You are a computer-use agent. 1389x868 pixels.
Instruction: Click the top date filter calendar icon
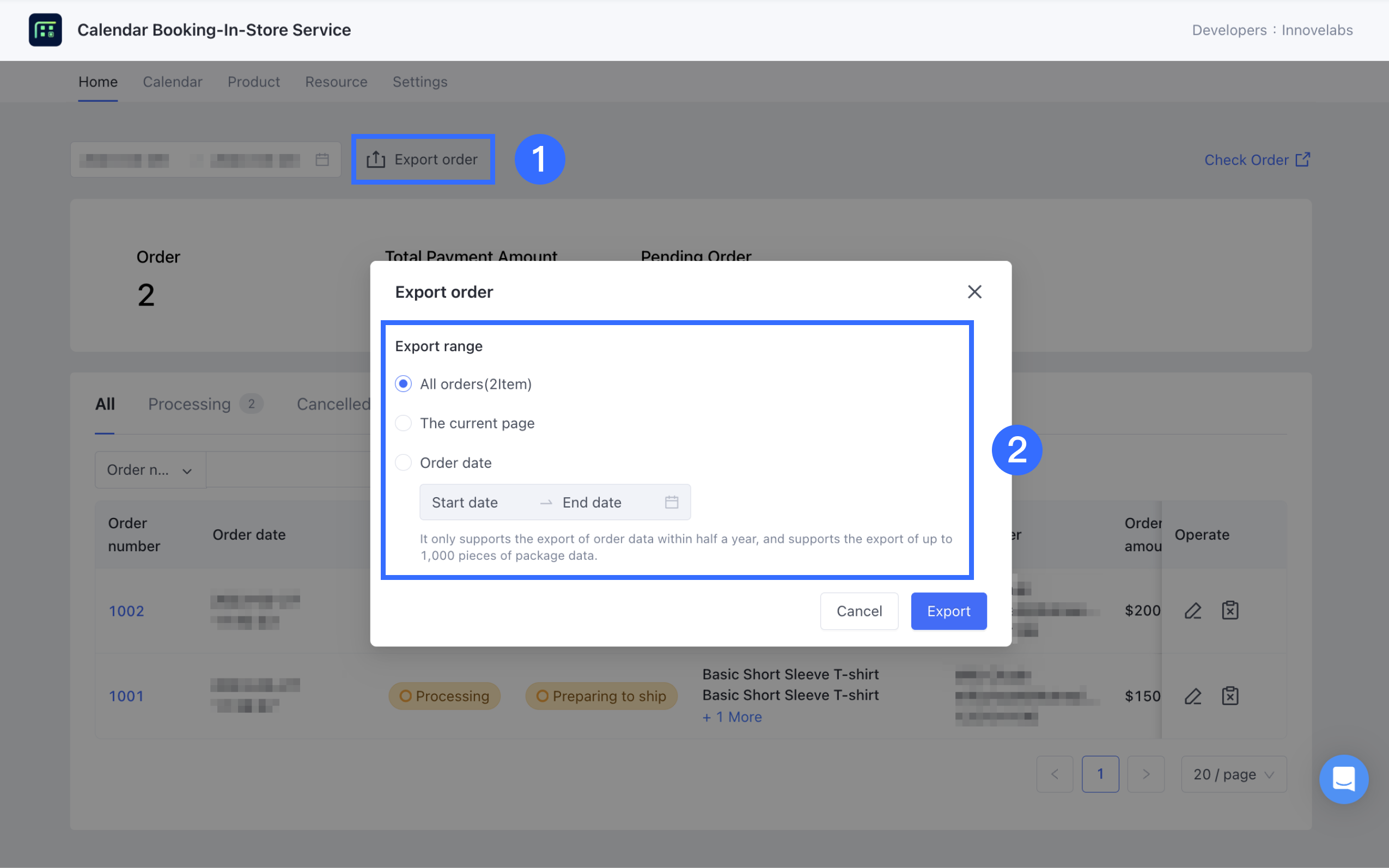point(322,160)
